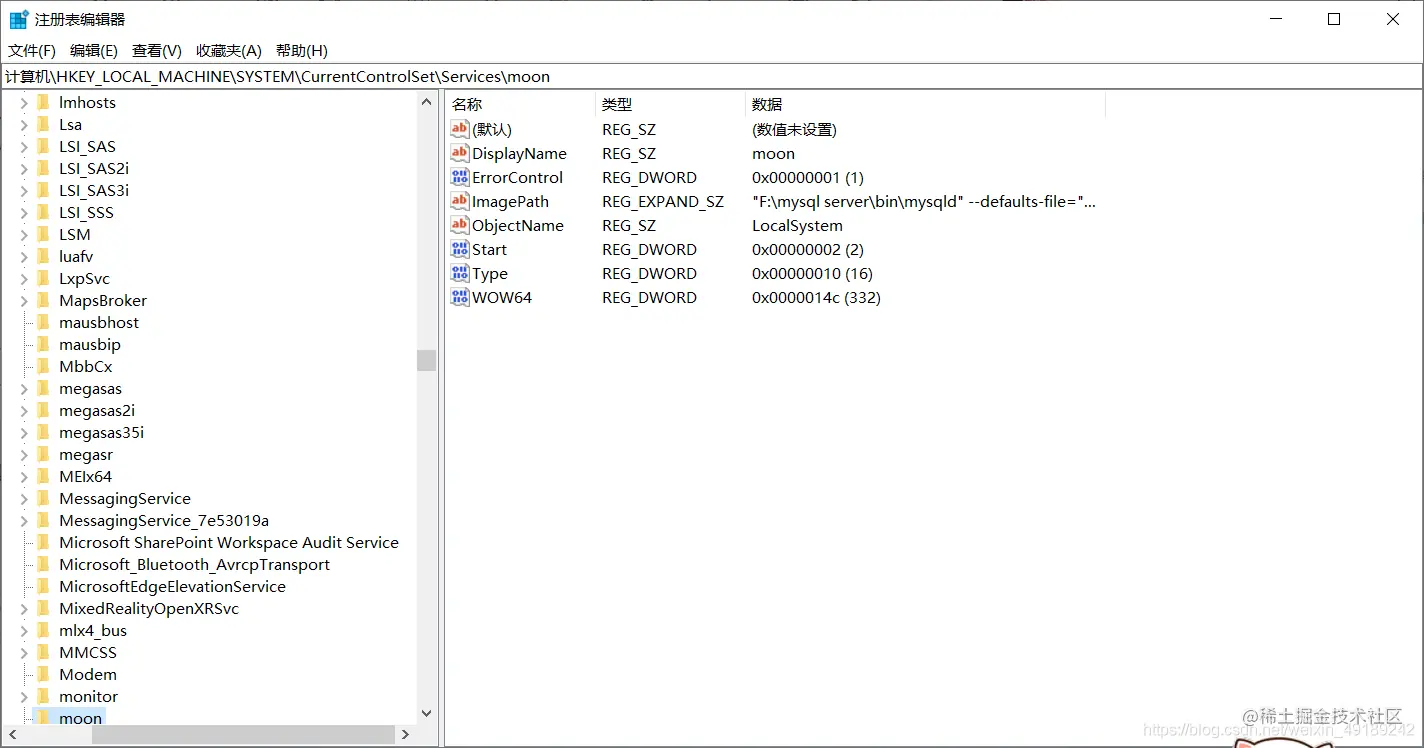1424x748 pixels.
Task: Click the folder icon of MapsBroker key
Action: (43, 300)
